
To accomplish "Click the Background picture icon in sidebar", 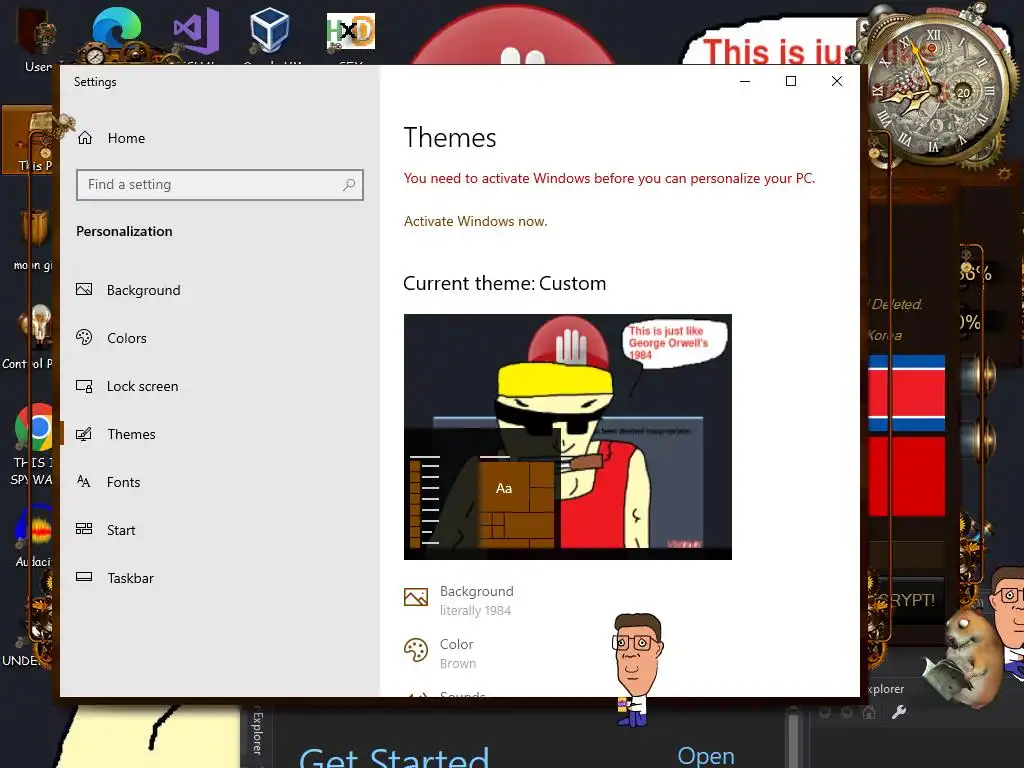I will (x=84, y=289).
